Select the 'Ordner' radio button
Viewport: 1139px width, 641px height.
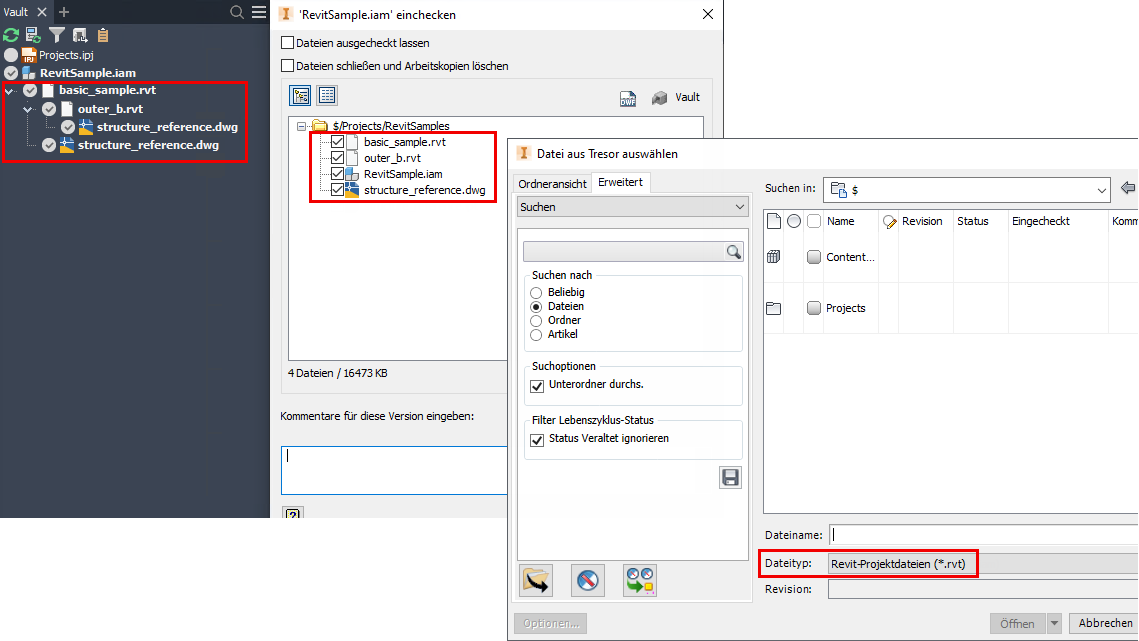point(536,320)
